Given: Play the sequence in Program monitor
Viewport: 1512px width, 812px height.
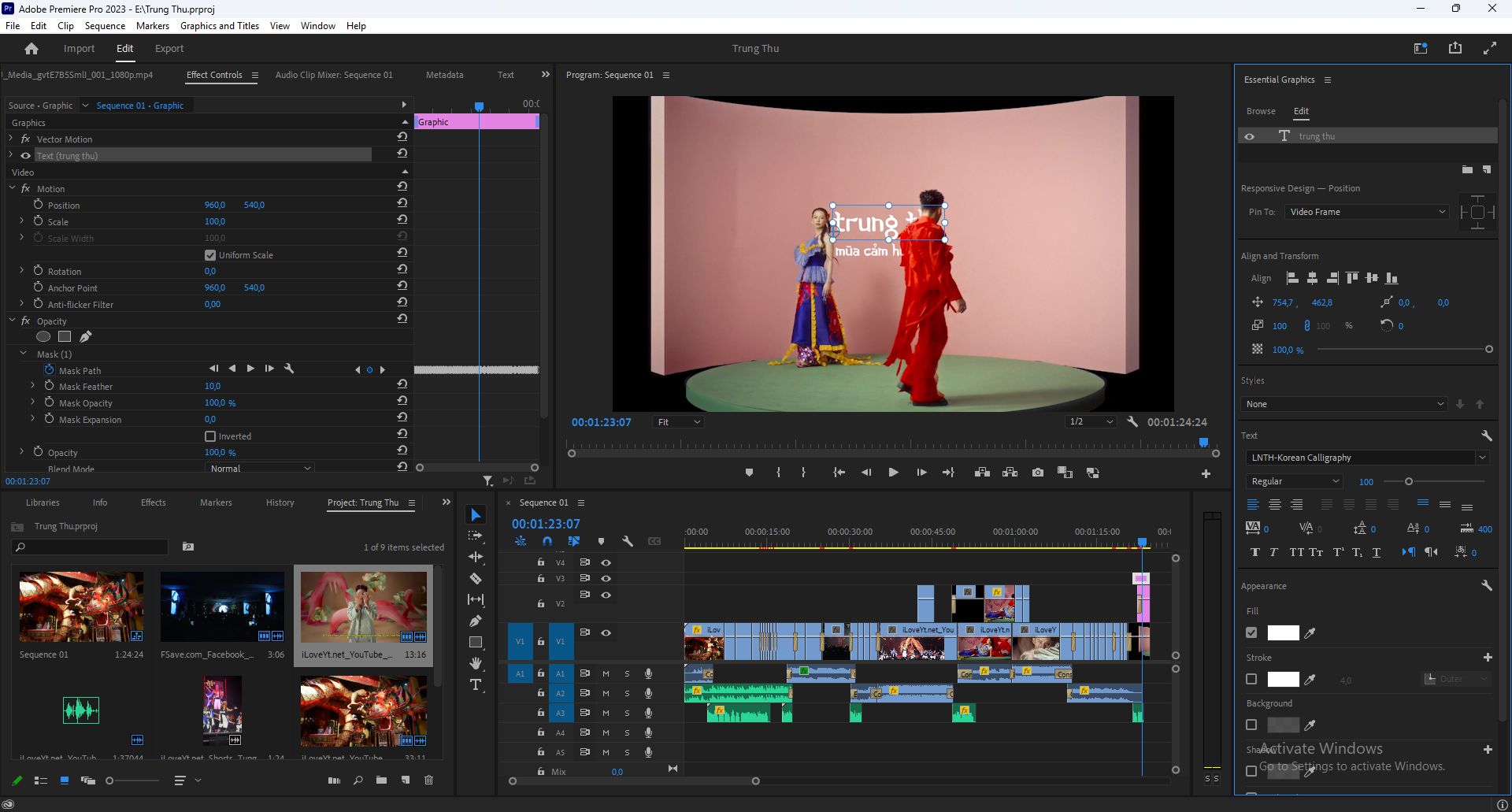Looking at the screenshot, I should [x=893, y=473].
